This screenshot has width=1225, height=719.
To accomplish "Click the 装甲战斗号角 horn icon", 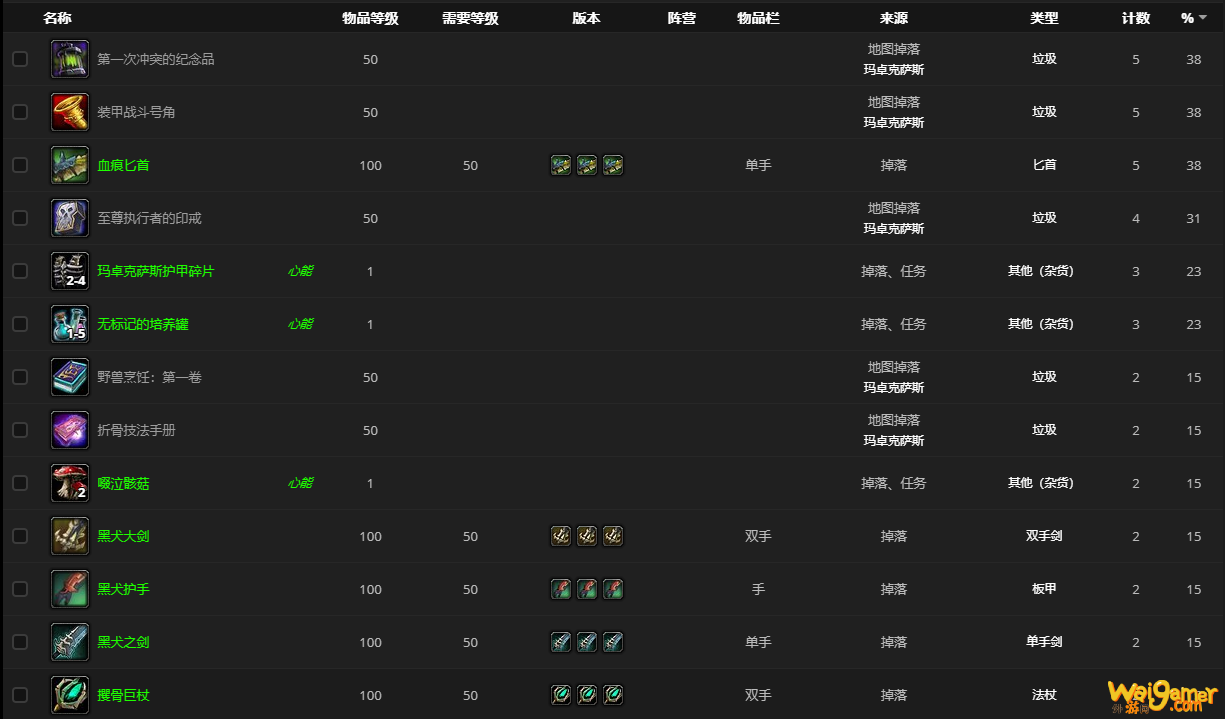I will [70, 112].
